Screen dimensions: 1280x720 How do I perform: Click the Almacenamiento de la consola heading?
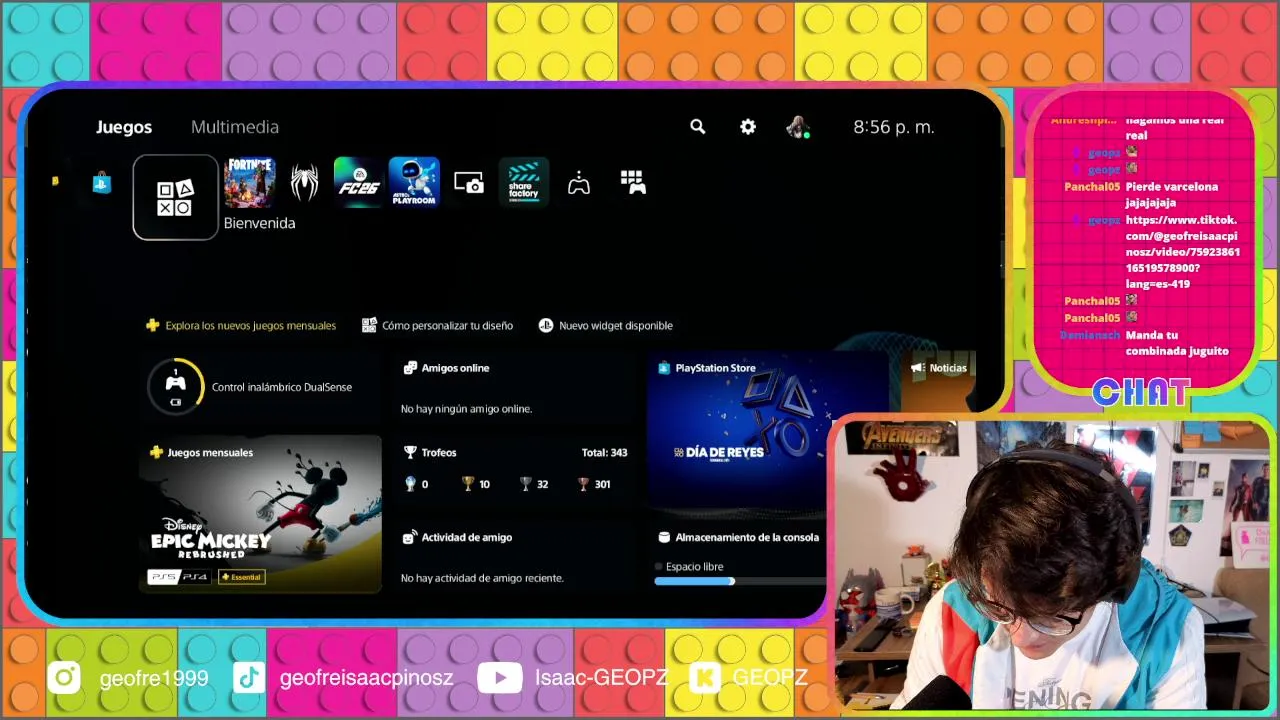[x=747, y=538]
